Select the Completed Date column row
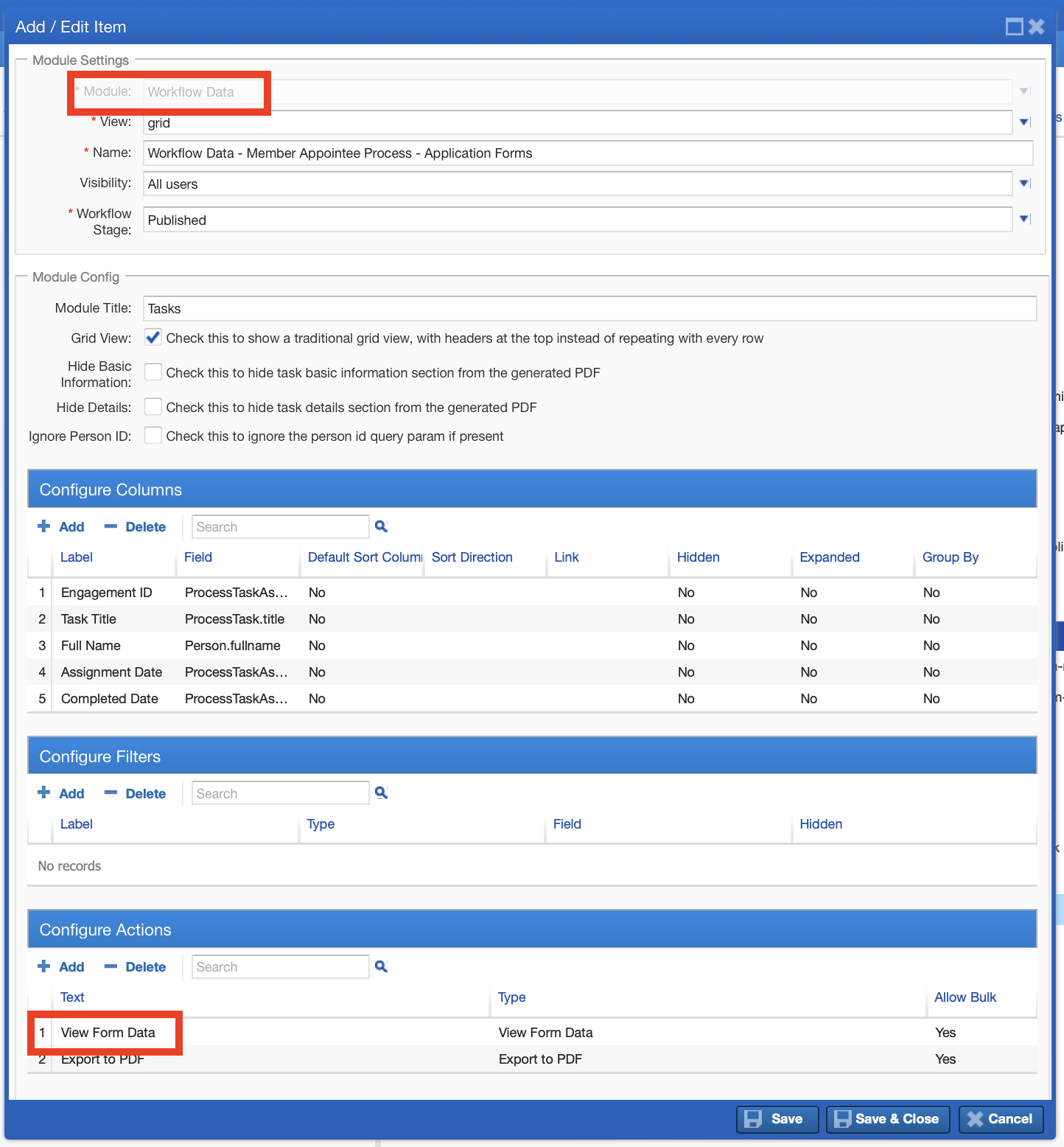Viewport: 1064px width, 1147px height. pyautogui.click(x=532, y=699)
